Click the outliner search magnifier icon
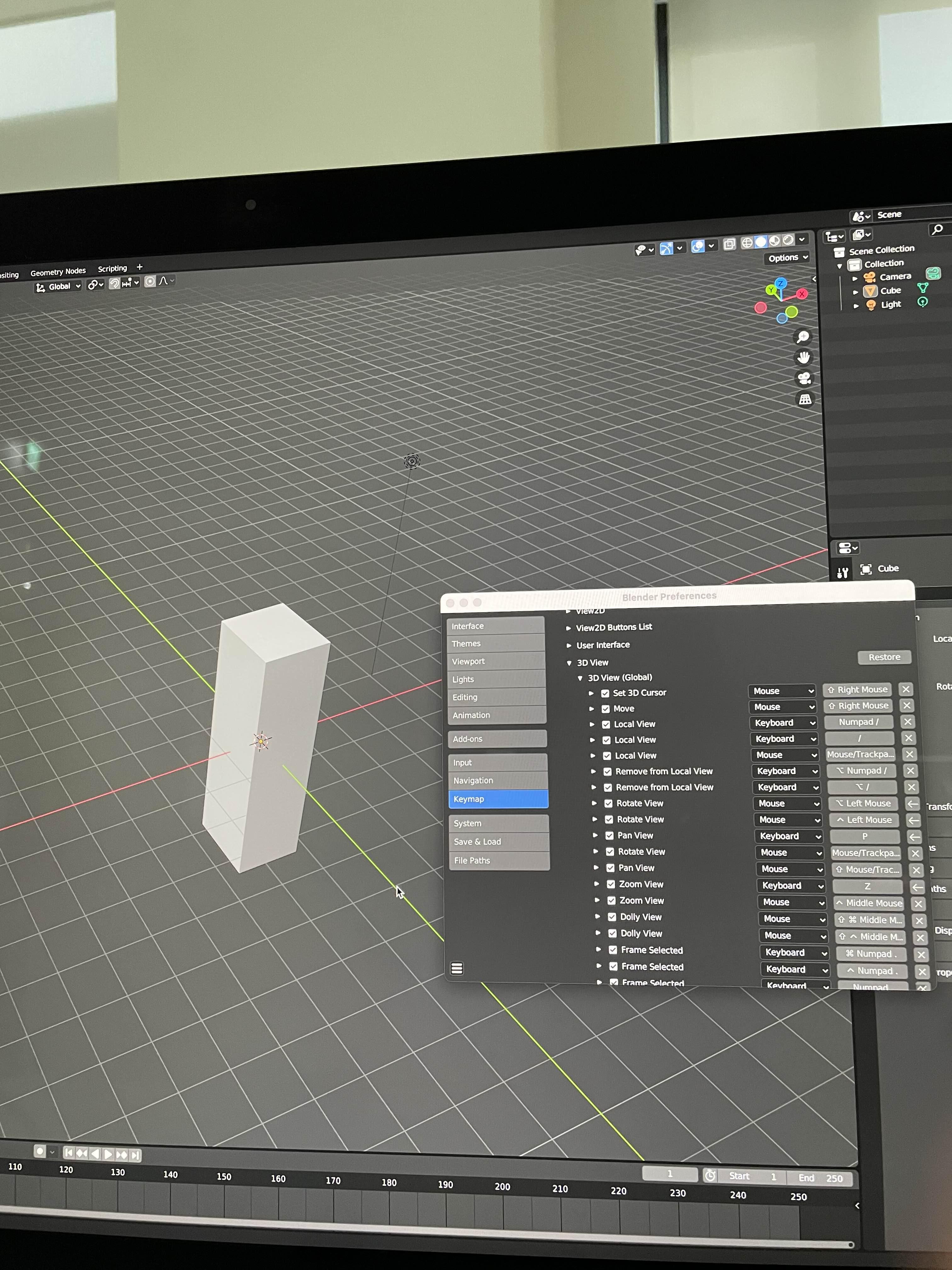The height and width of the screenshot is (1270, 952). (937, 230)
